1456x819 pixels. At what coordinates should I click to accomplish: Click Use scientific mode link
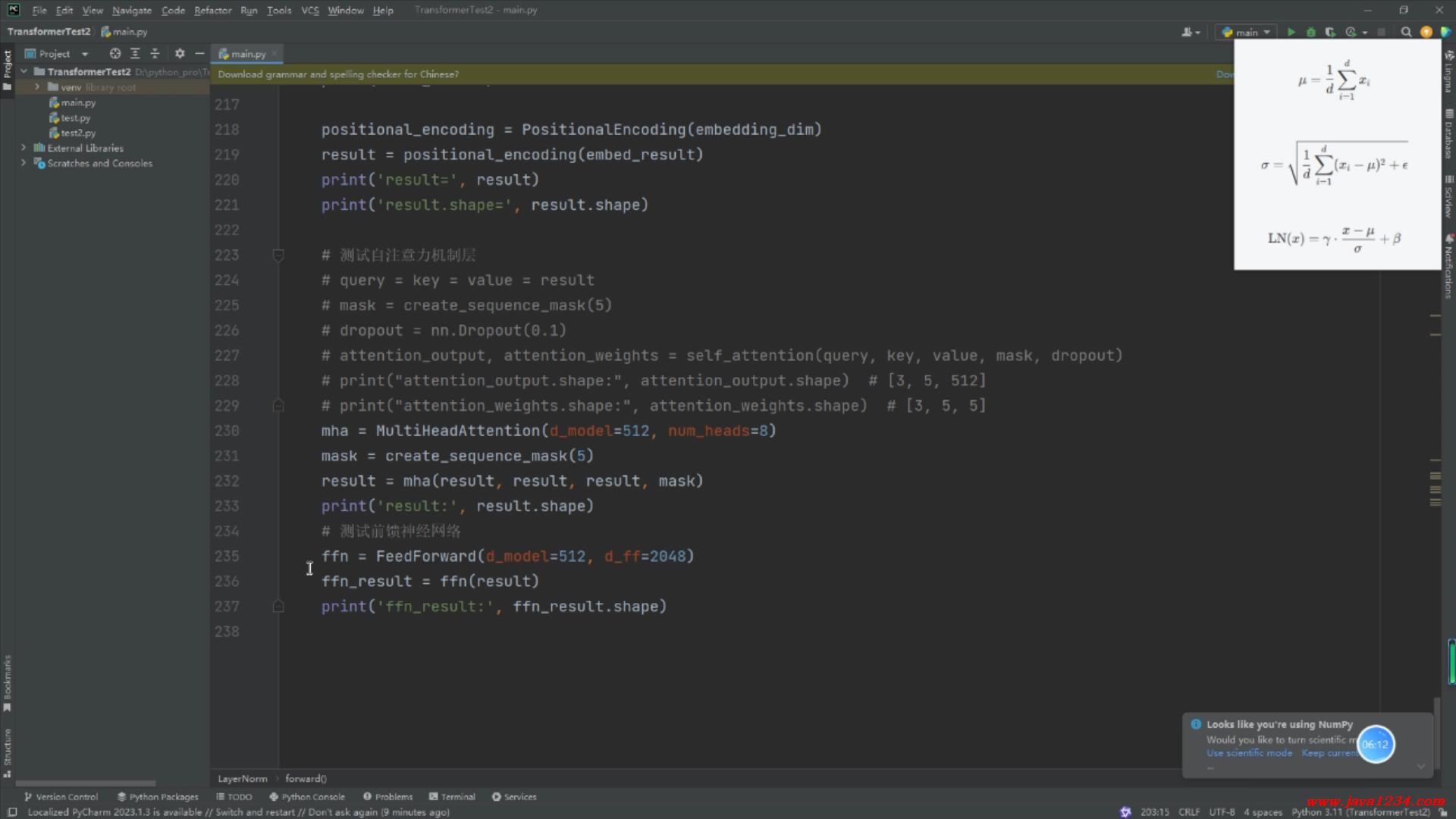[1249, 753]
